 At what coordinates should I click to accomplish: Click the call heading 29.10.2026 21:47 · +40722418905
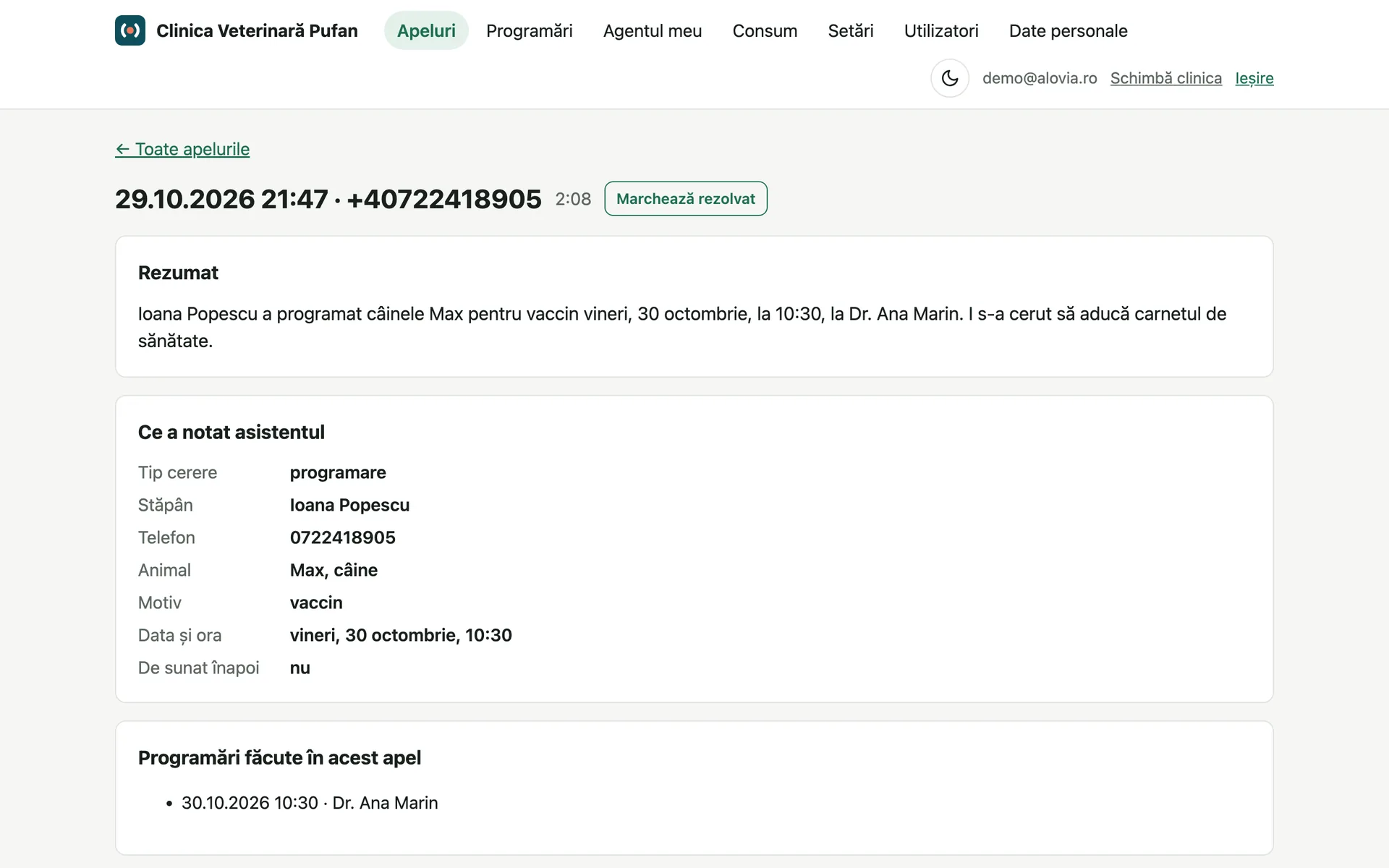328,199
